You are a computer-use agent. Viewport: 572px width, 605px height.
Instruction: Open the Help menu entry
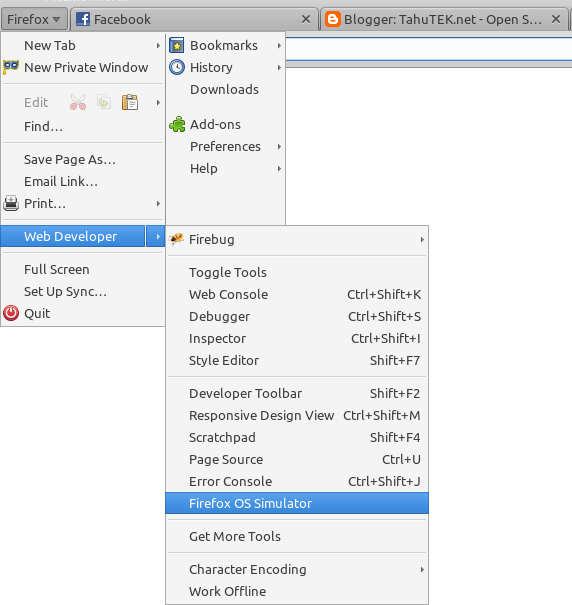pyautogui.click(x=226, y=169)
